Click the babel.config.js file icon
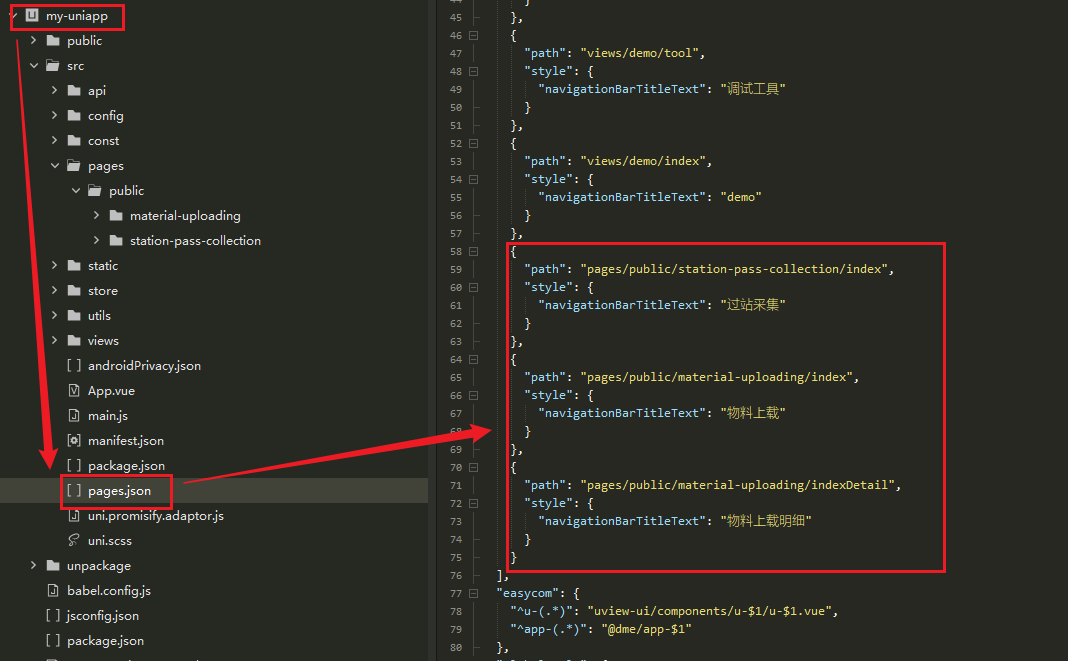This screenshot has height=661, width=1068. pyautogui.click(x=52, y=591)
